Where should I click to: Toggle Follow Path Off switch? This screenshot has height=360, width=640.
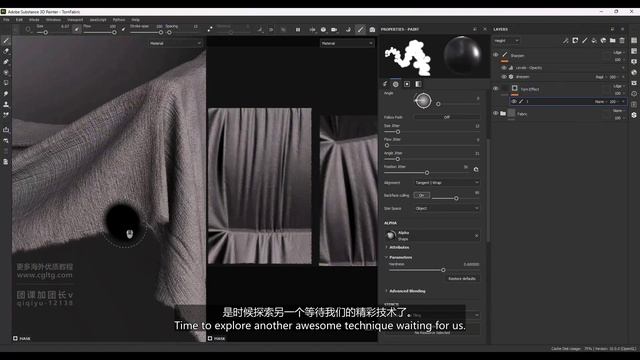click(x=447, y=117)
